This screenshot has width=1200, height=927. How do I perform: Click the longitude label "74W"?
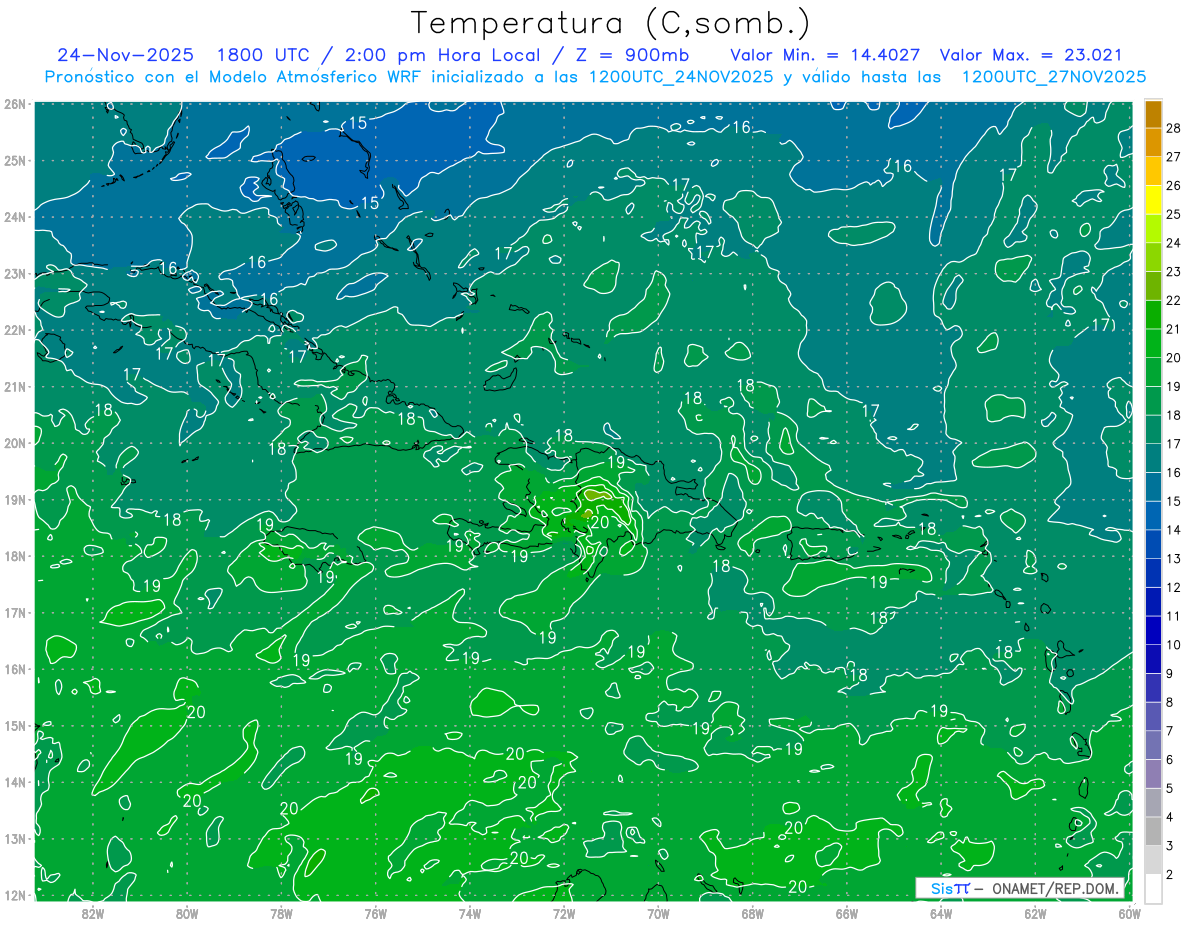(470, 914)
